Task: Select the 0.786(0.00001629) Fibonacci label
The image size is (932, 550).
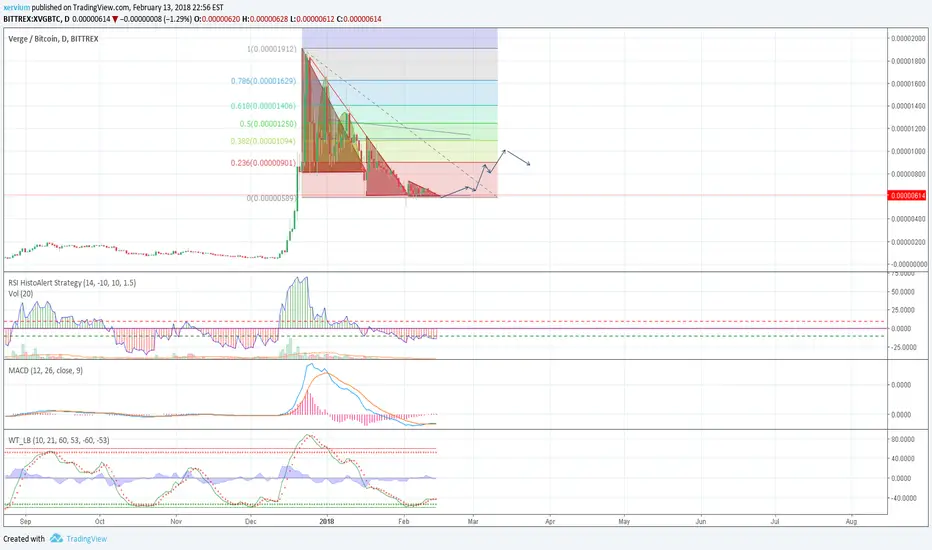Action: pos(263,80)
